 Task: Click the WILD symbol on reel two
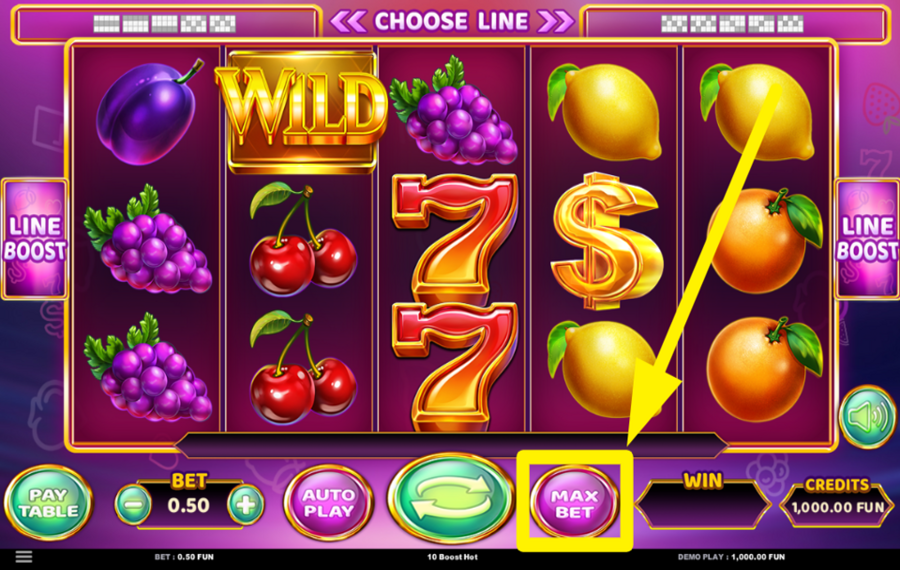point(301,111)
